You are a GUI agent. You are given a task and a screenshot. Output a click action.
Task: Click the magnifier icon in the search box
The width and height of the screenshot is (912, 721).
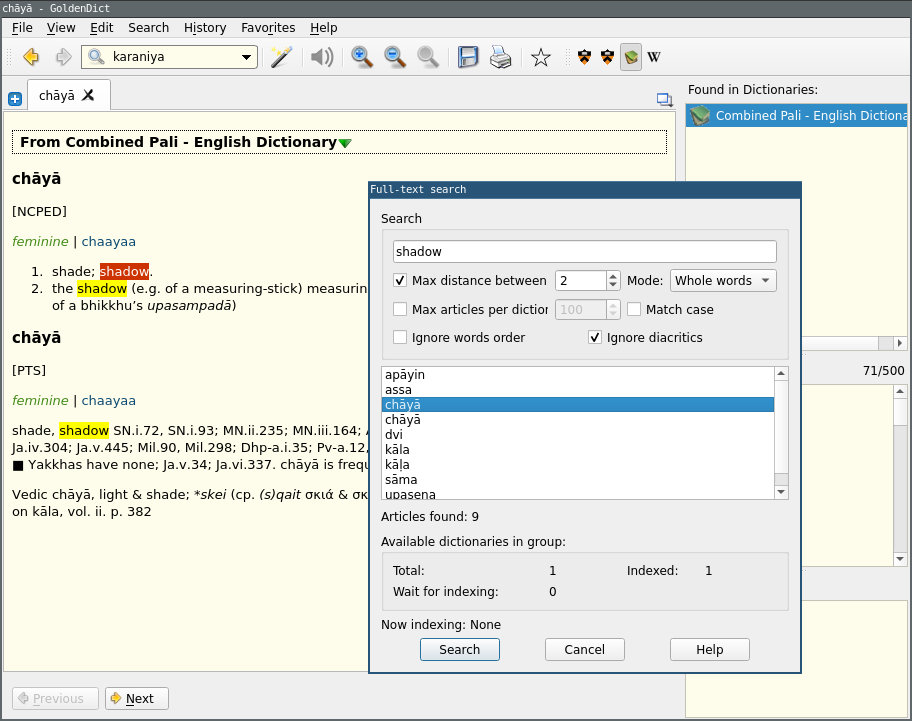click(x=96, y=56)
